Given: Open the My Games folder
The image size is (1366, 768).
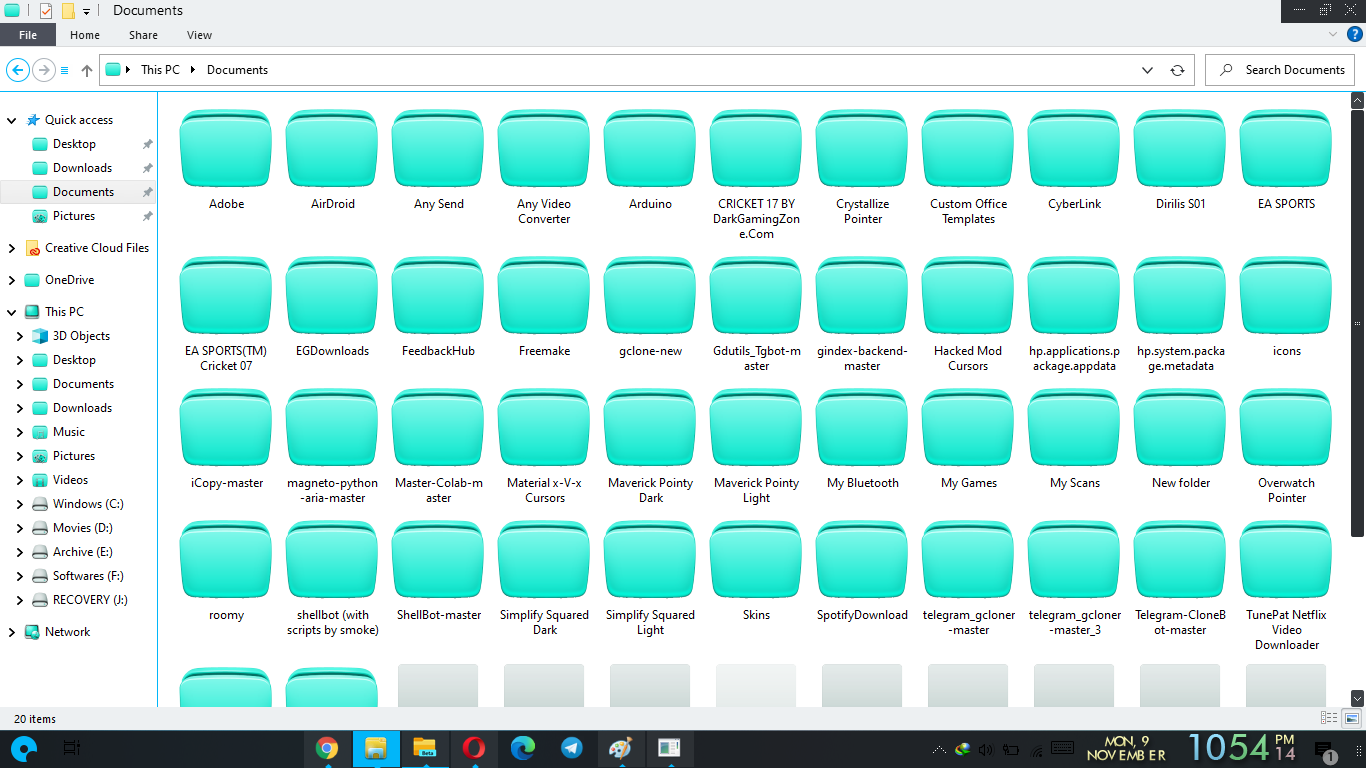Looking at the screenshot, I should (967, 427).
